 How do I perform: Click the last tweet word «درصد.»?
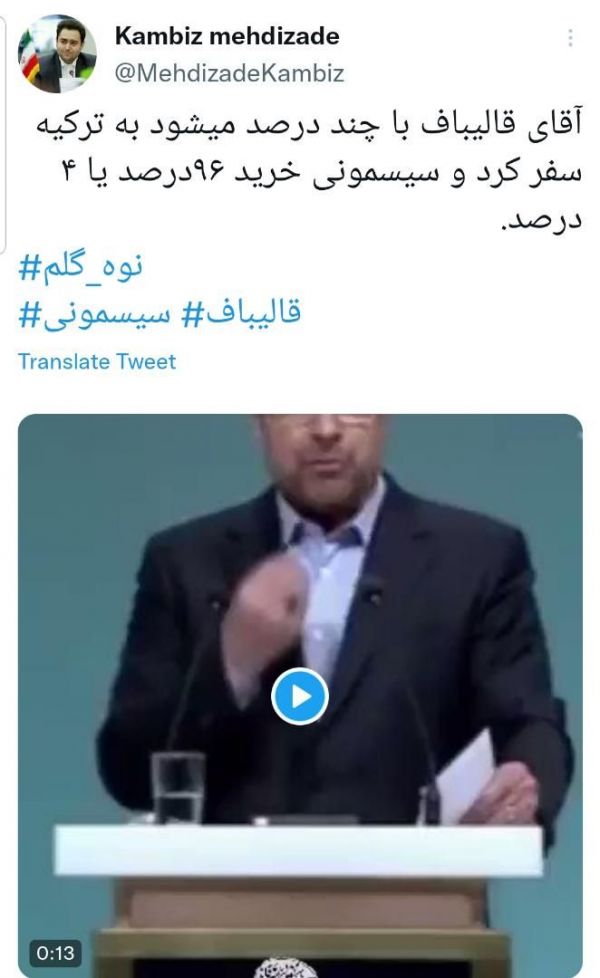pos(541,220)
